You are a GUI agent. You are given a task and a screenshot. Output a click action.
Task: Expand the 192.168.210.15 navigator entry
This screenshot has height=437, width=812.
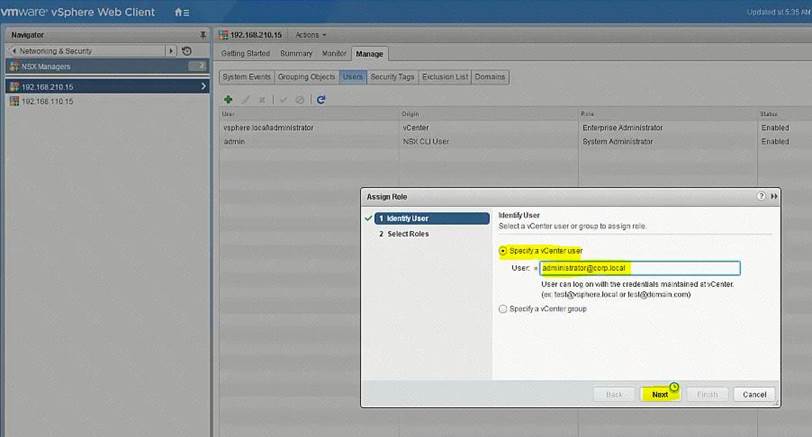tap(203, 87)
